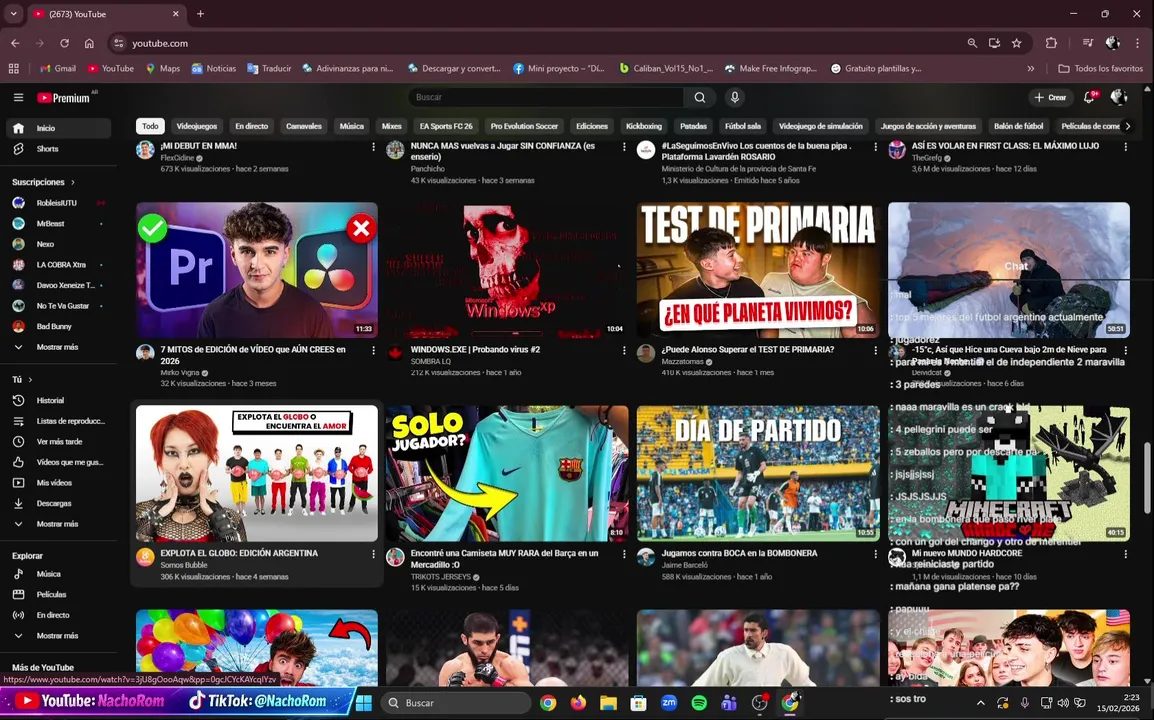Reload the page in Chrome

[x=65, y=43]
